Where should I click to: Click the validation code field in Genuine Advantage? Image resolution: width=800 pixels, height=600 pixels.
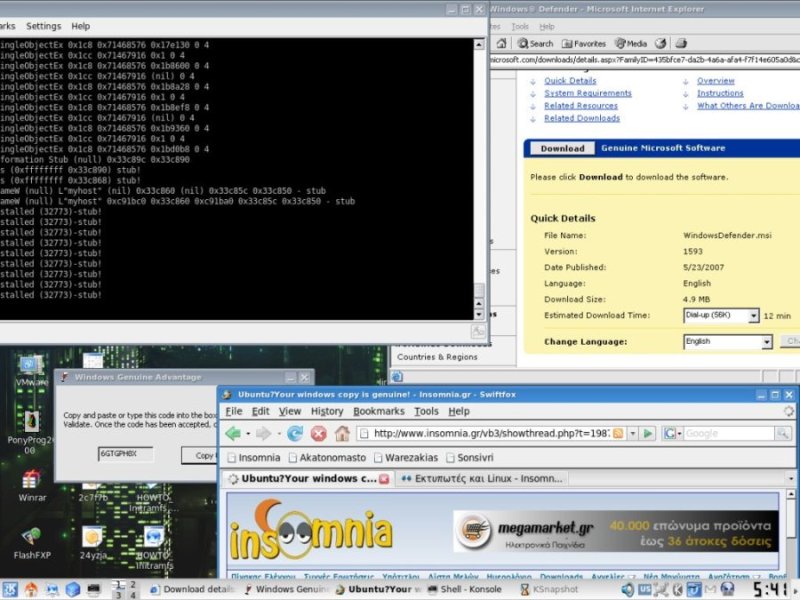tap(126, 454)
